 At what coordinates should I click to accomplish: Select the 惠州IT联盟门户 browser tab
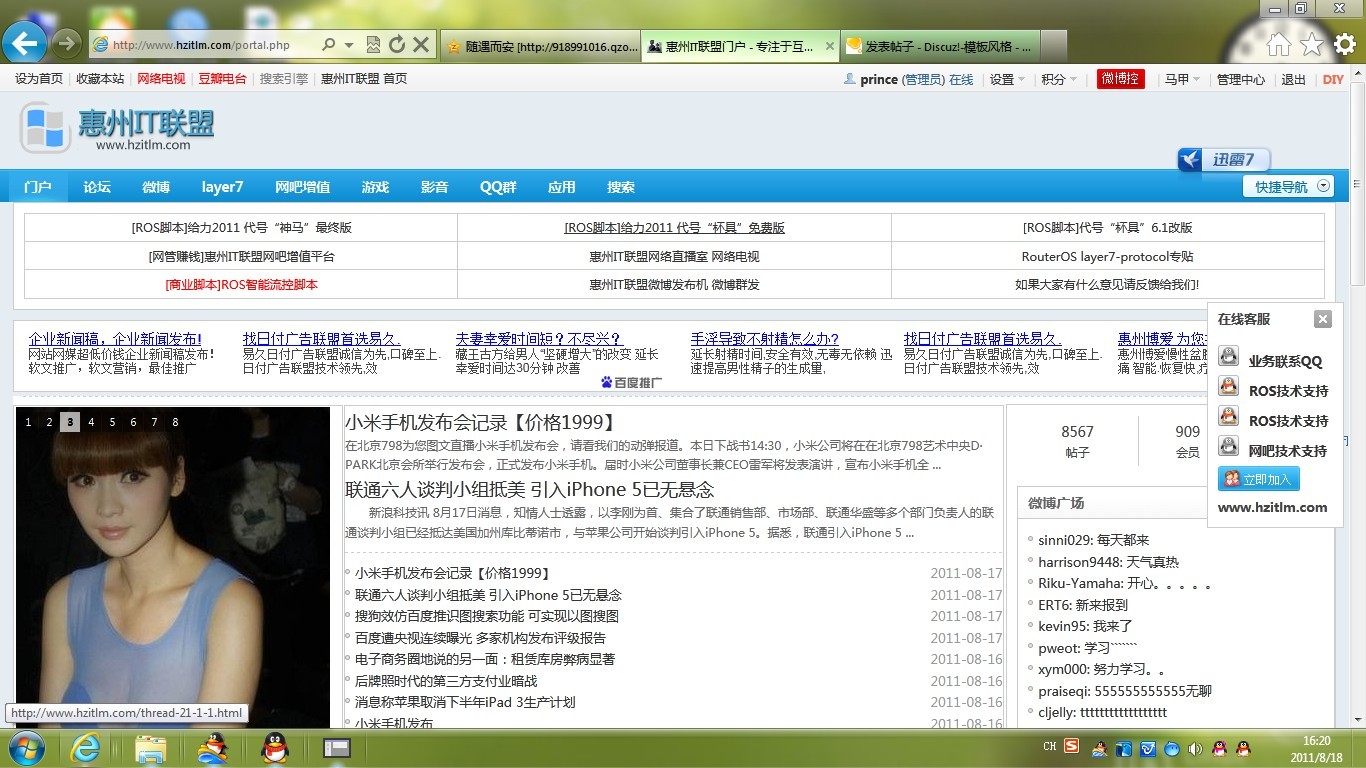(x=740, y=46)
